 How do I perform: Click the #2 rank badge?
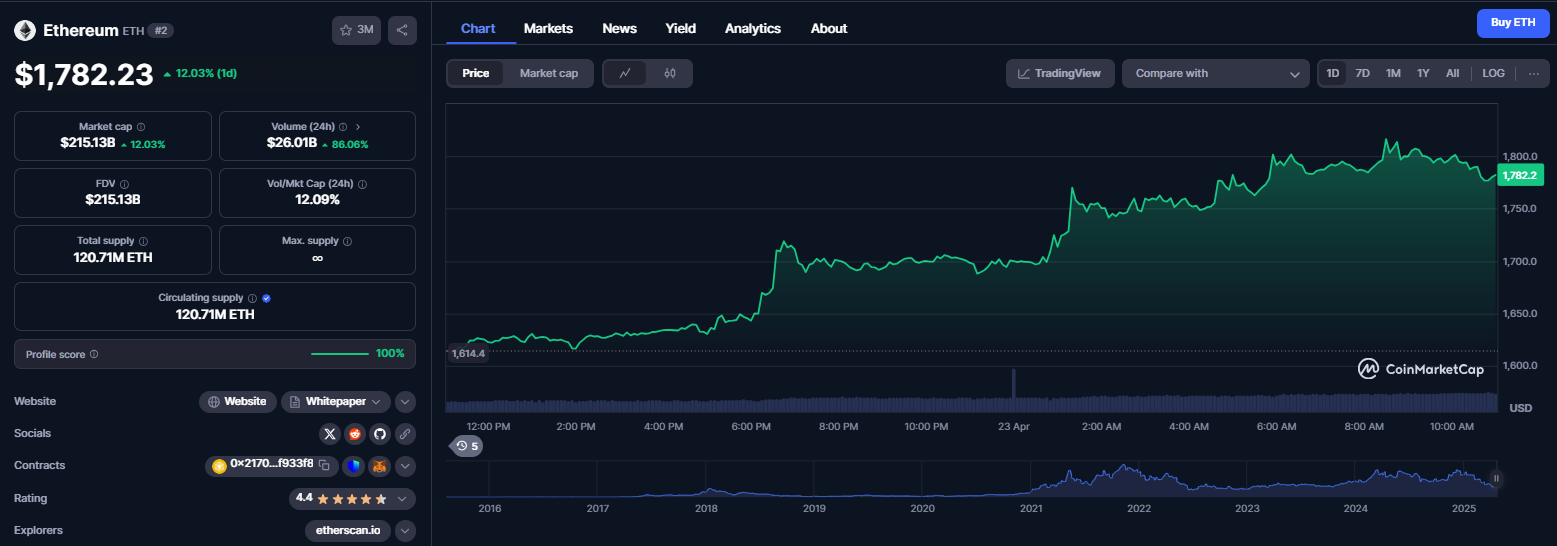coord(161,31)
